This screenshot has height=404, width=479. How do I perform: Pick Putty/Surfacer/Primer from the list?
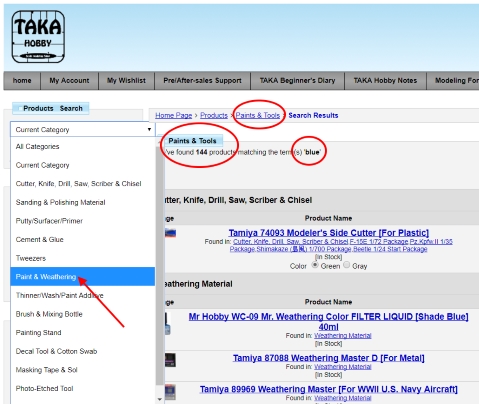click(x=83, y=221)
